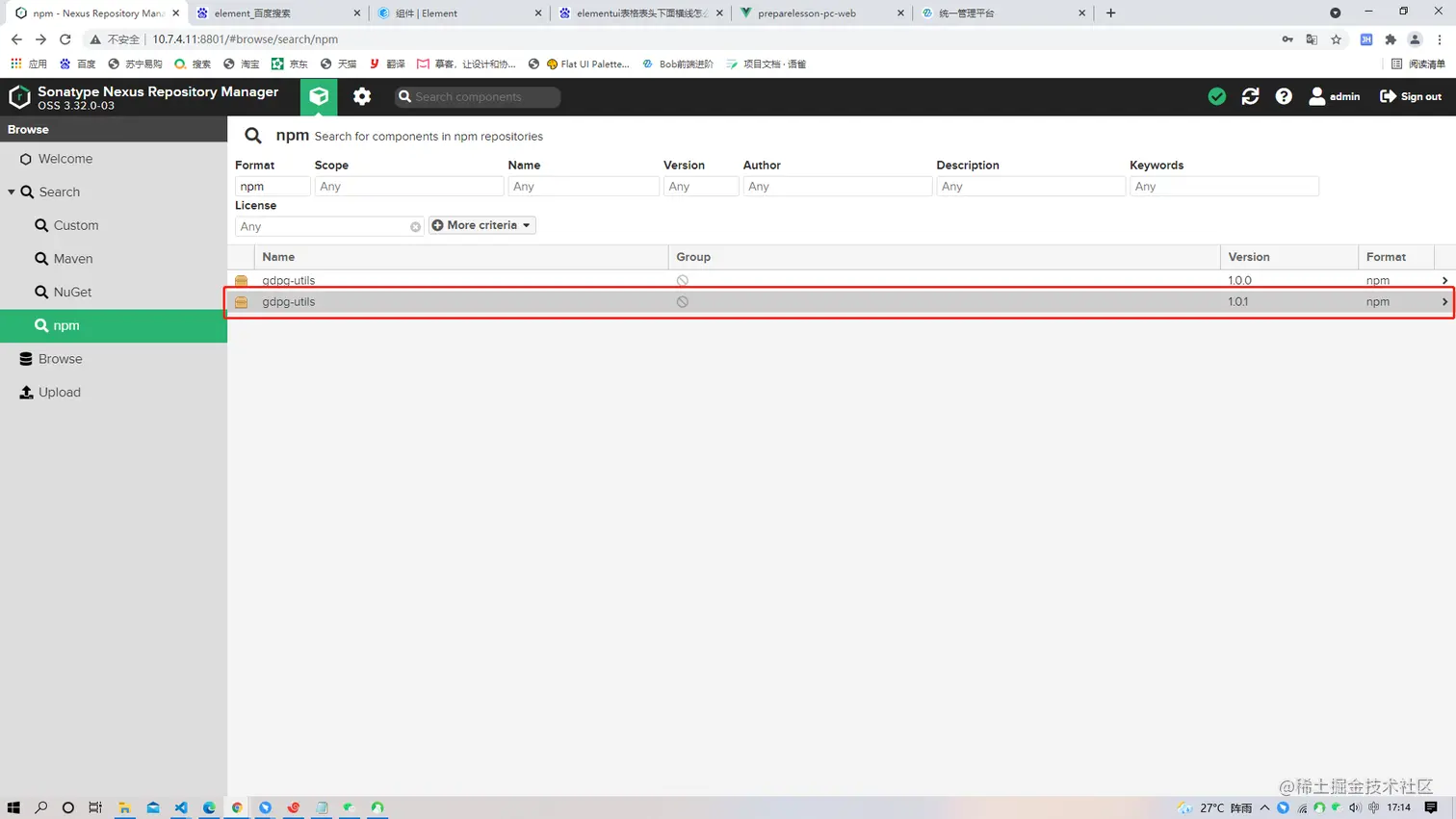Open the 阅读清单 reading list
Viewport: 1456px width, 819px height.
coord(1418,64)
